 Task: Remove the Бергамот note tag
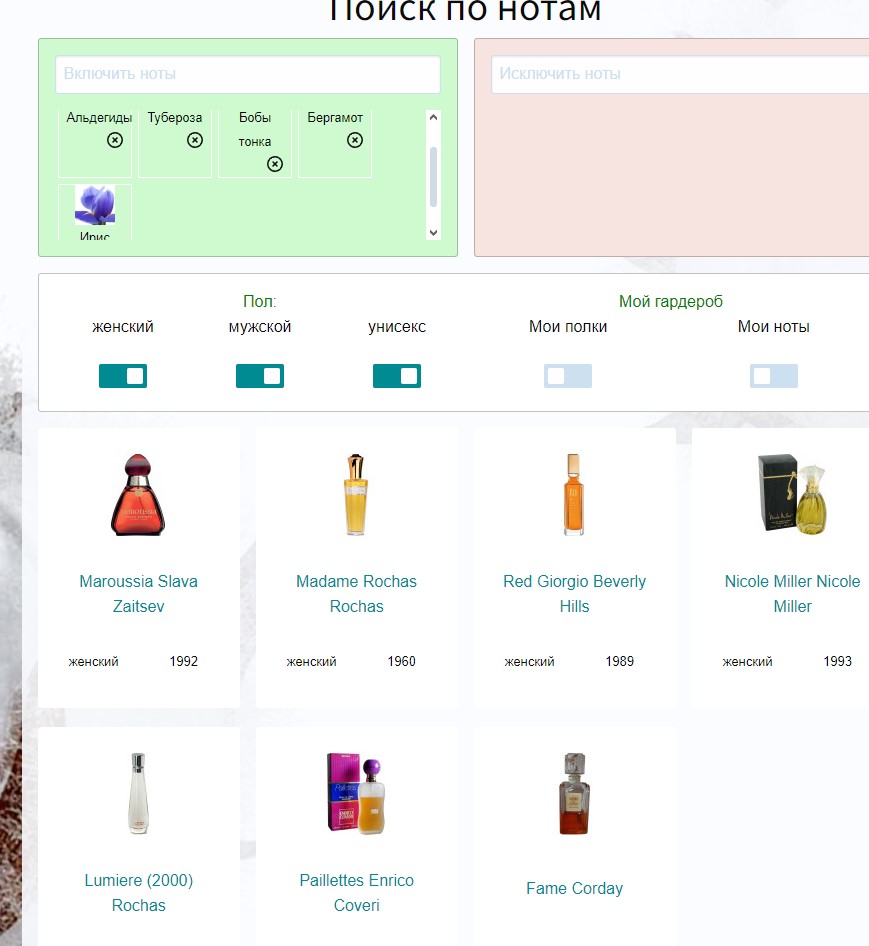pos(355,140)
